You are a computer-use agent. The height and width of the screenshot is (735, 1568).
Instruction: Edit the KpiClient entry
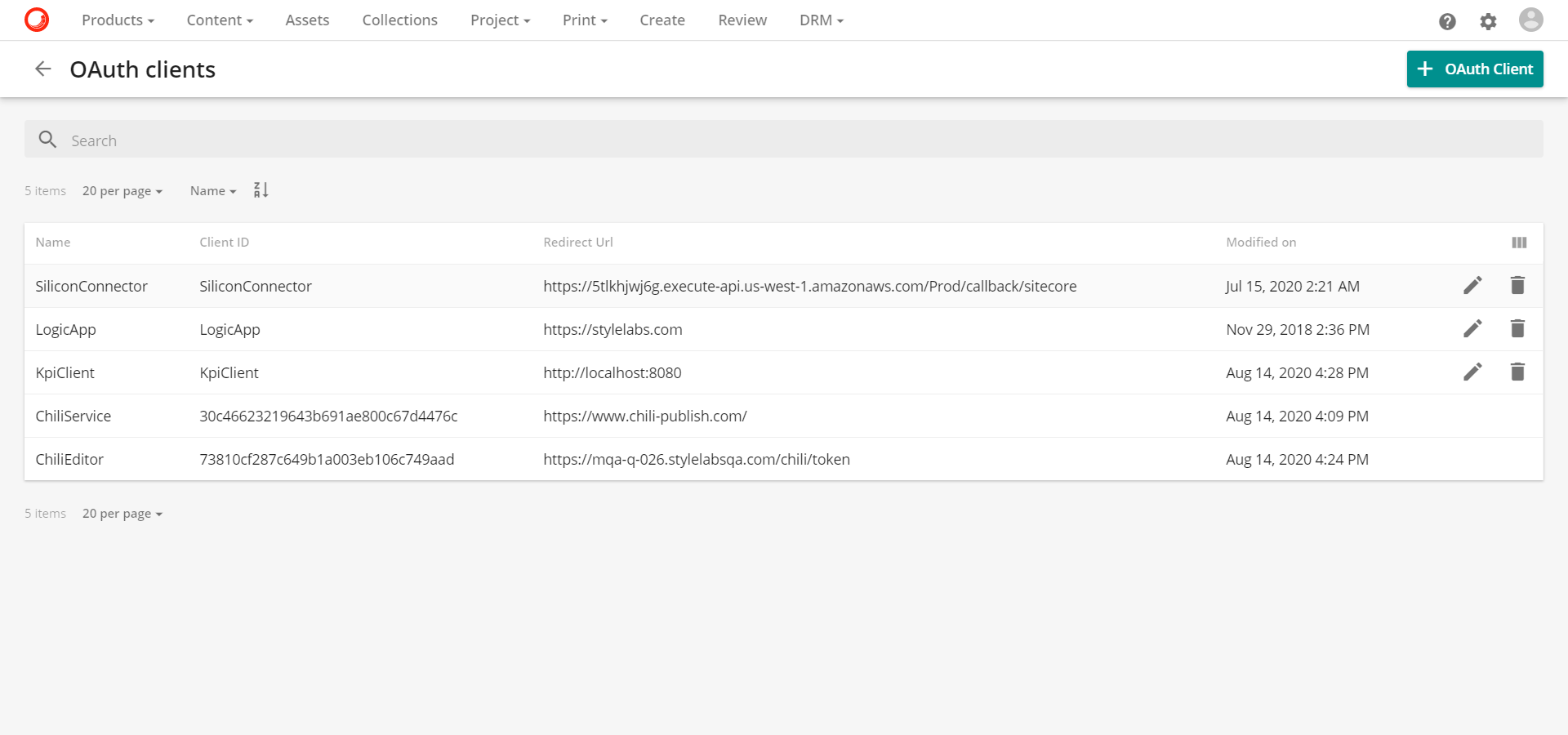click(x=1472, y=372)
